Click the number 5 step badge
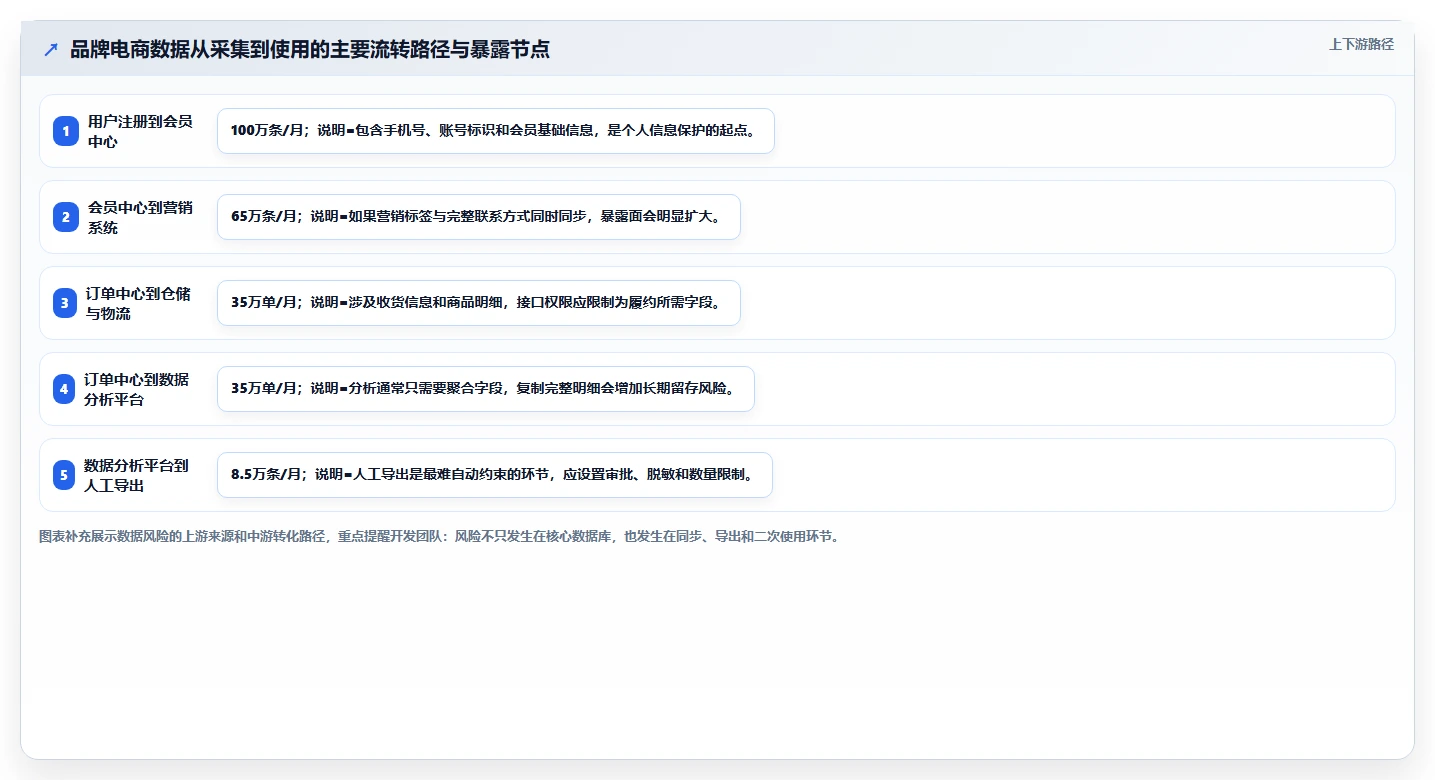Image resolution: width=1435 pixels, height=780 pixels. click(66, 475)
